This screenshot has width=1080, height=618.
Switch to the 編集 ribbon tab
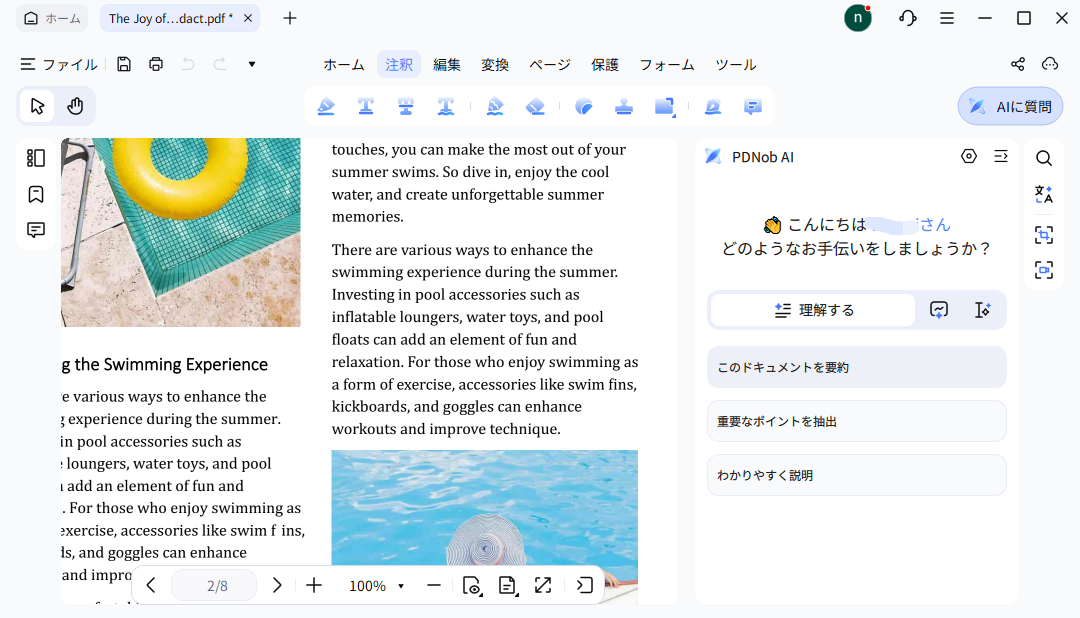pyautogui.click(x=447, y=64)
